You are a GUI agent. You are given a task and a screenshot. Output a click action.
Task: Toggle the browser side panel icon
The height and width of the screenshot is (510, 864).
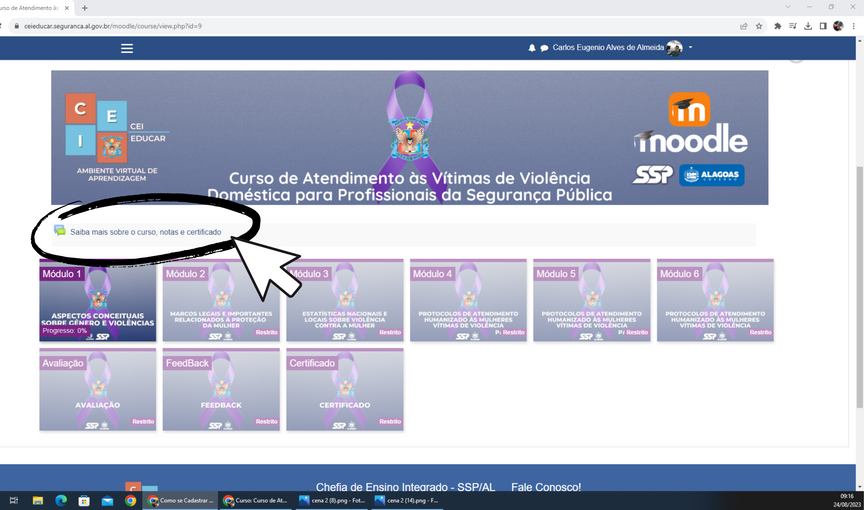pos(823,26)
